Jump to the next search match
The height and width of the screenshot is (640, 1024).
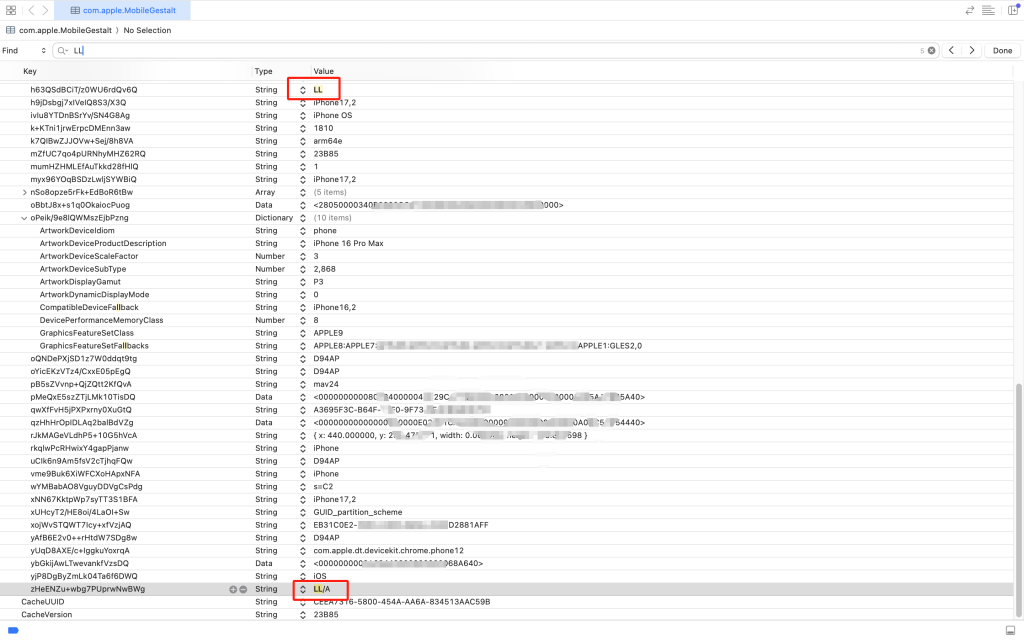coord(971,50)
